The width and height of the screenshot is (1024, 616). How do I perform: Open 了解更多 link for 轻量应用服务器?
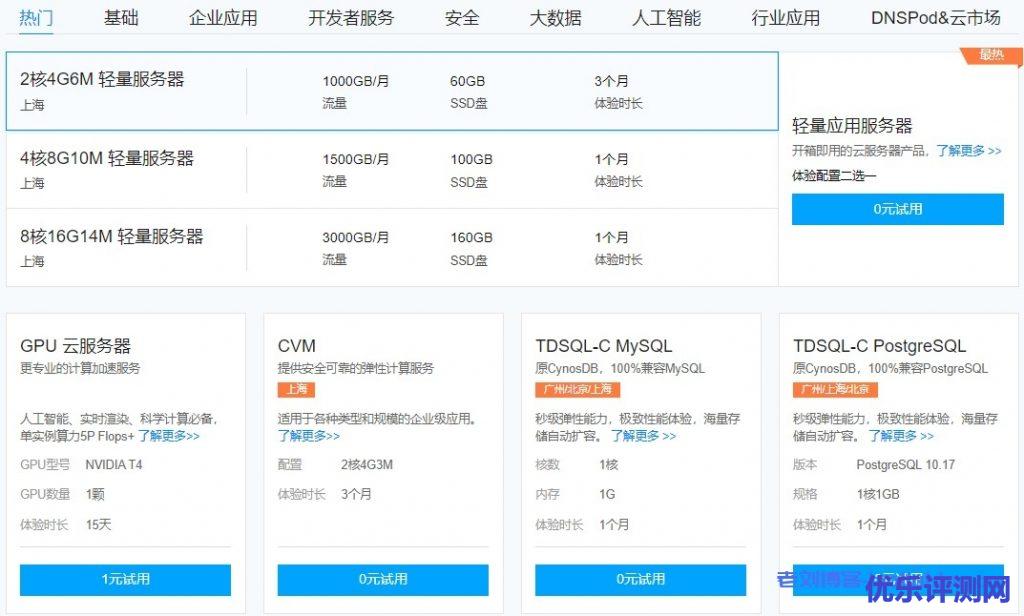(968, 151)
